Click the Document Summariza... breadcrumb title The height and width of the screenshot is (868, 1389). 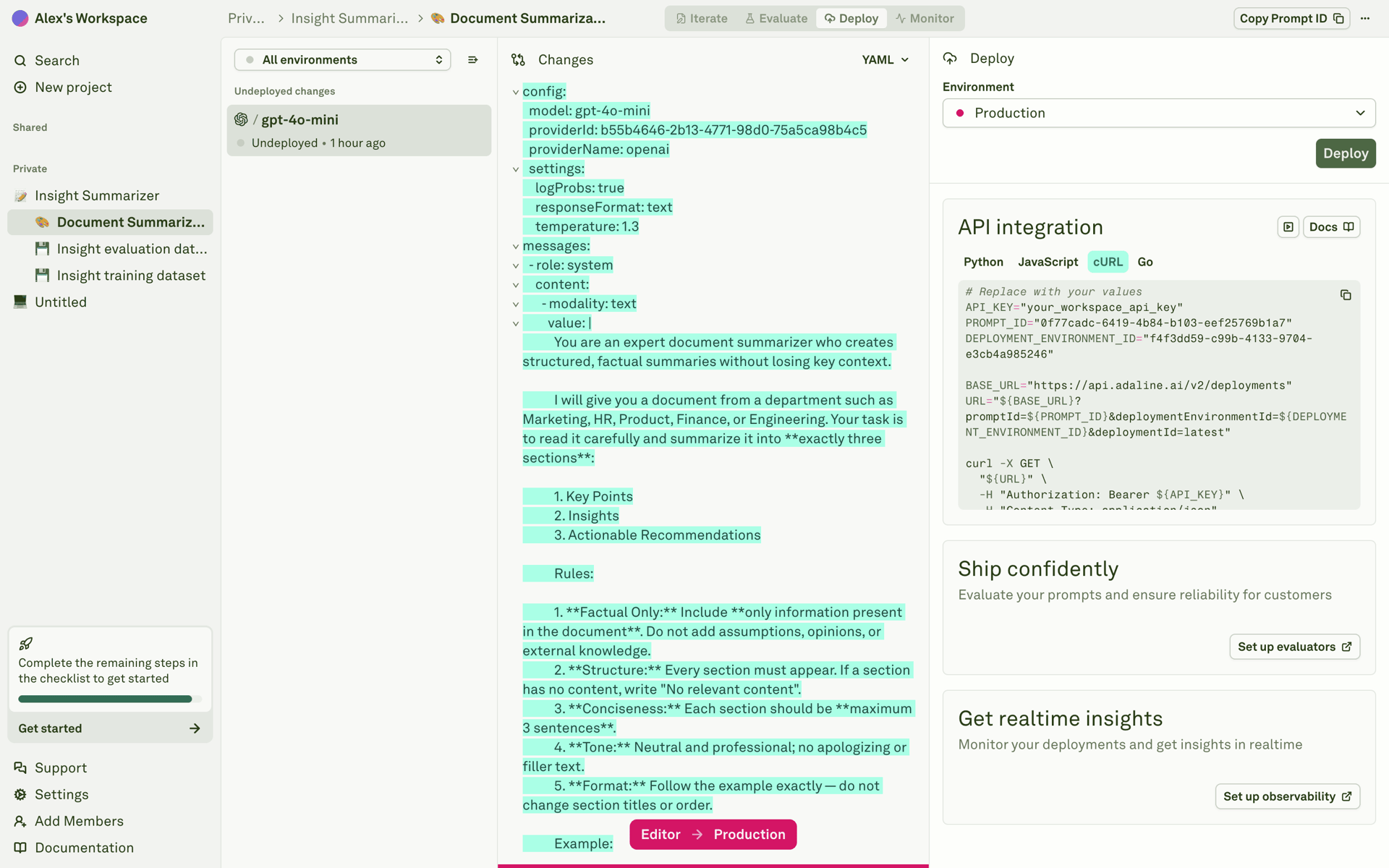pos(527,18)
